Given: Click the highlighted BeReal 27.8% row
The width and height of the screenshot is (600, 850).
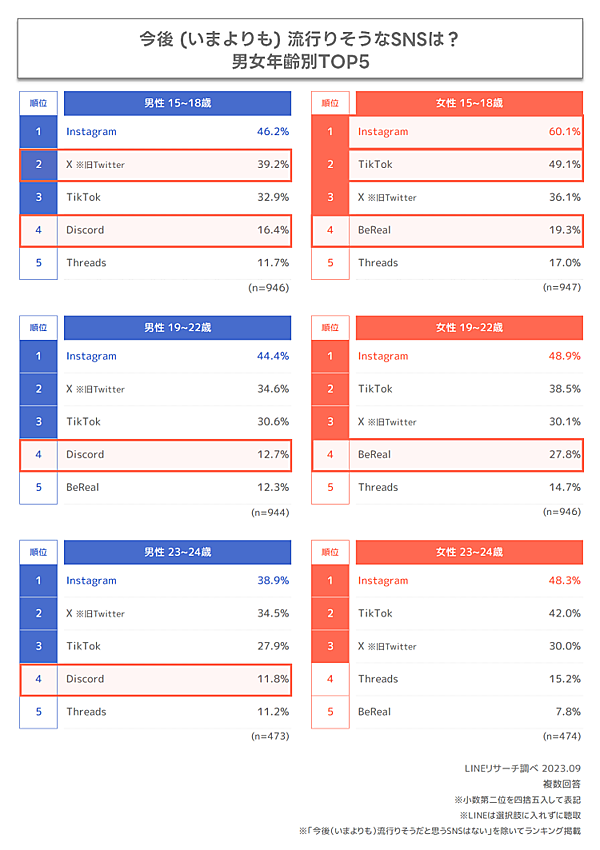Looking at the screenshot, I should [469, 455].
